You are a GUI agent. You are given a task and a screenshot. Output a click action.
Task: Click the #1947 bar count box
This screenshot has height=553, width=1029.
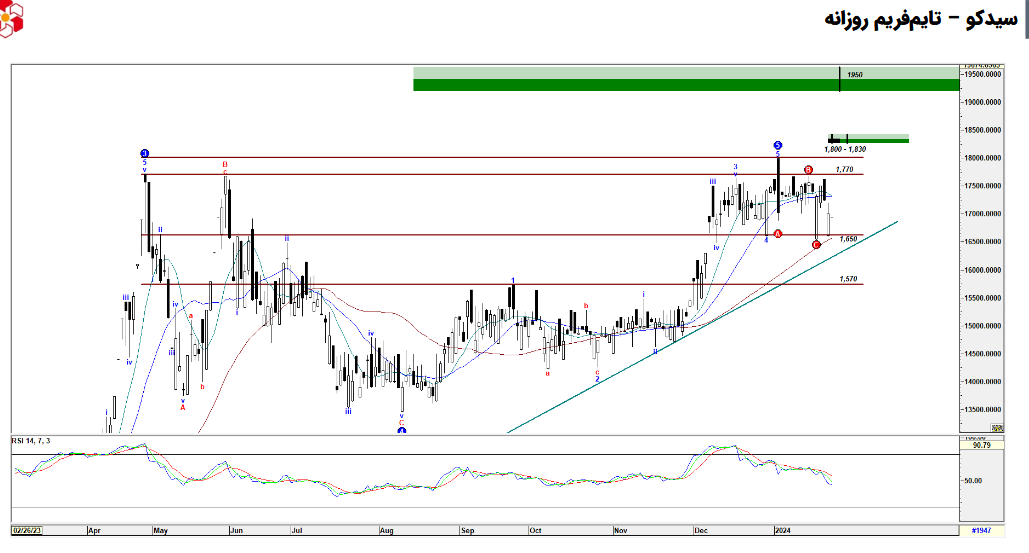click(x=981, y=529)
